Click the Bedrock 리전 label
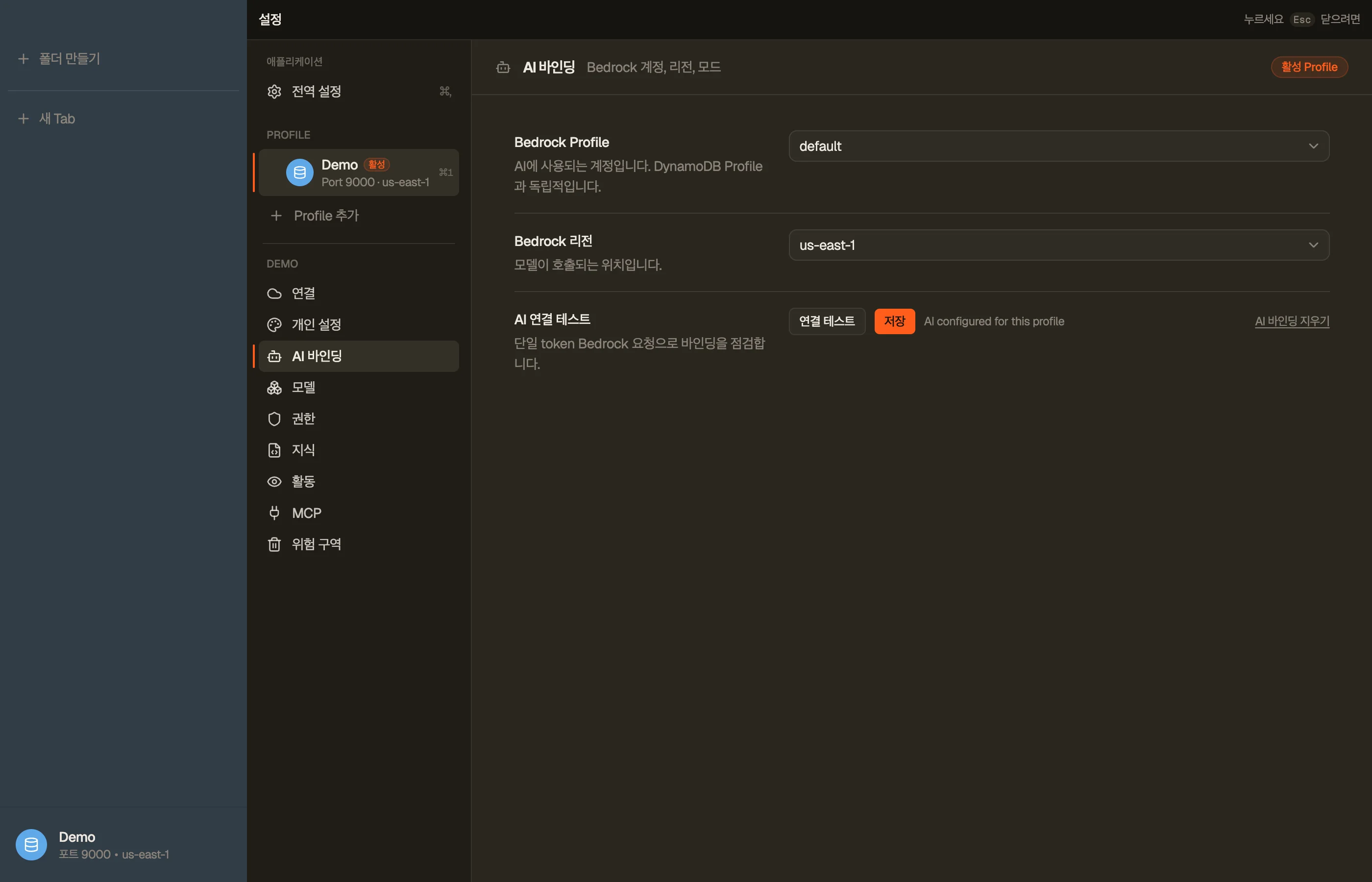The height and width of the screenshot is (882, 1372). click(x=553, y=241)
